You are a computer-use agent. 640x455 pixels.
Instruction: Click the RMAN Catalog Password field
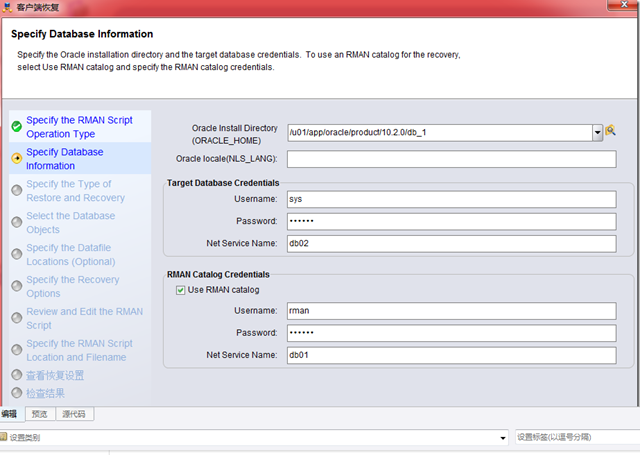coord(451,333)
